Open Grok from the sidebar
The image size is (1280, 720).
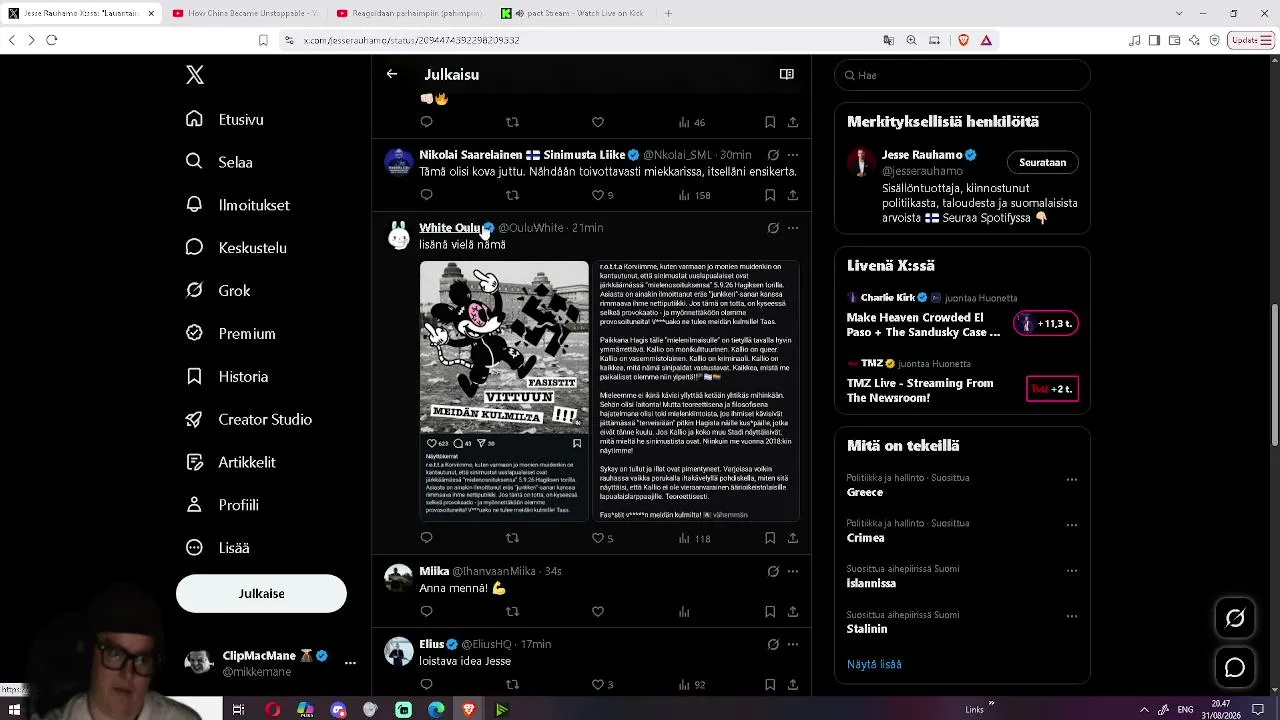[x=219, y=291]
